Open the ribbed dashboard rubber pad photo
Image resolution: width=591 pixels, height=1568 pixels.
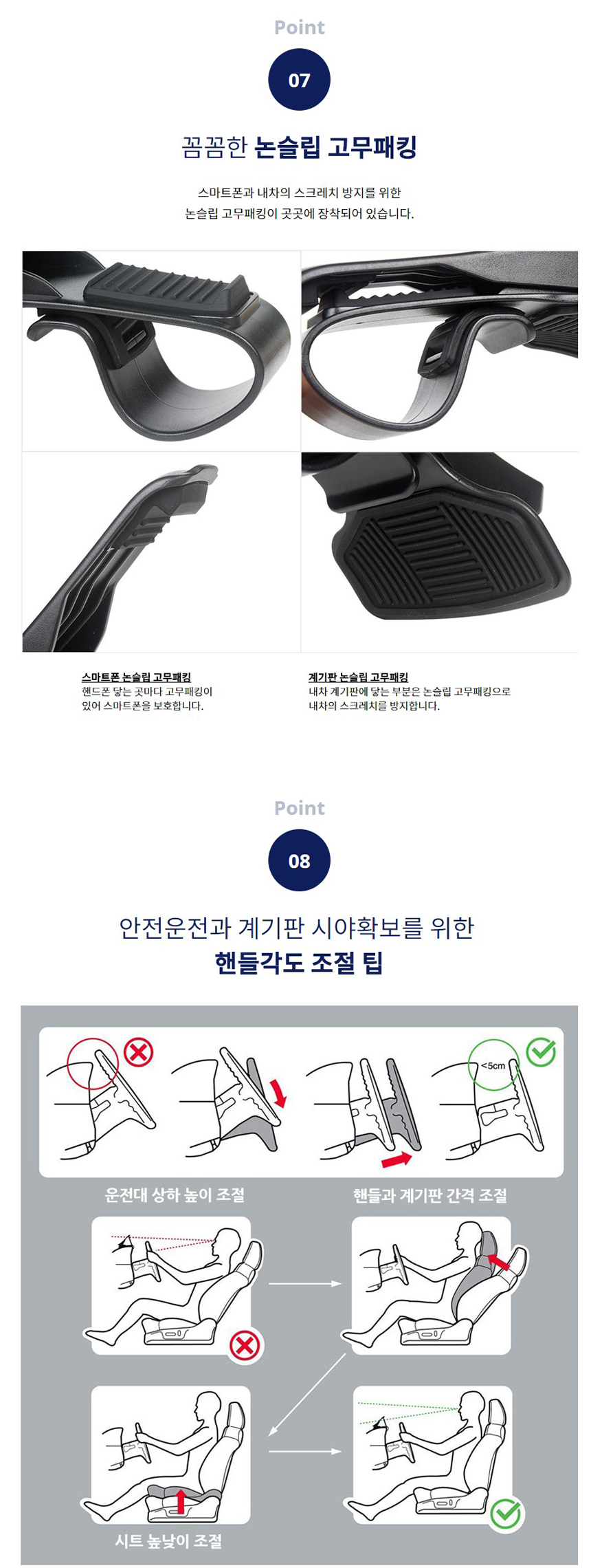pos(440,552)
